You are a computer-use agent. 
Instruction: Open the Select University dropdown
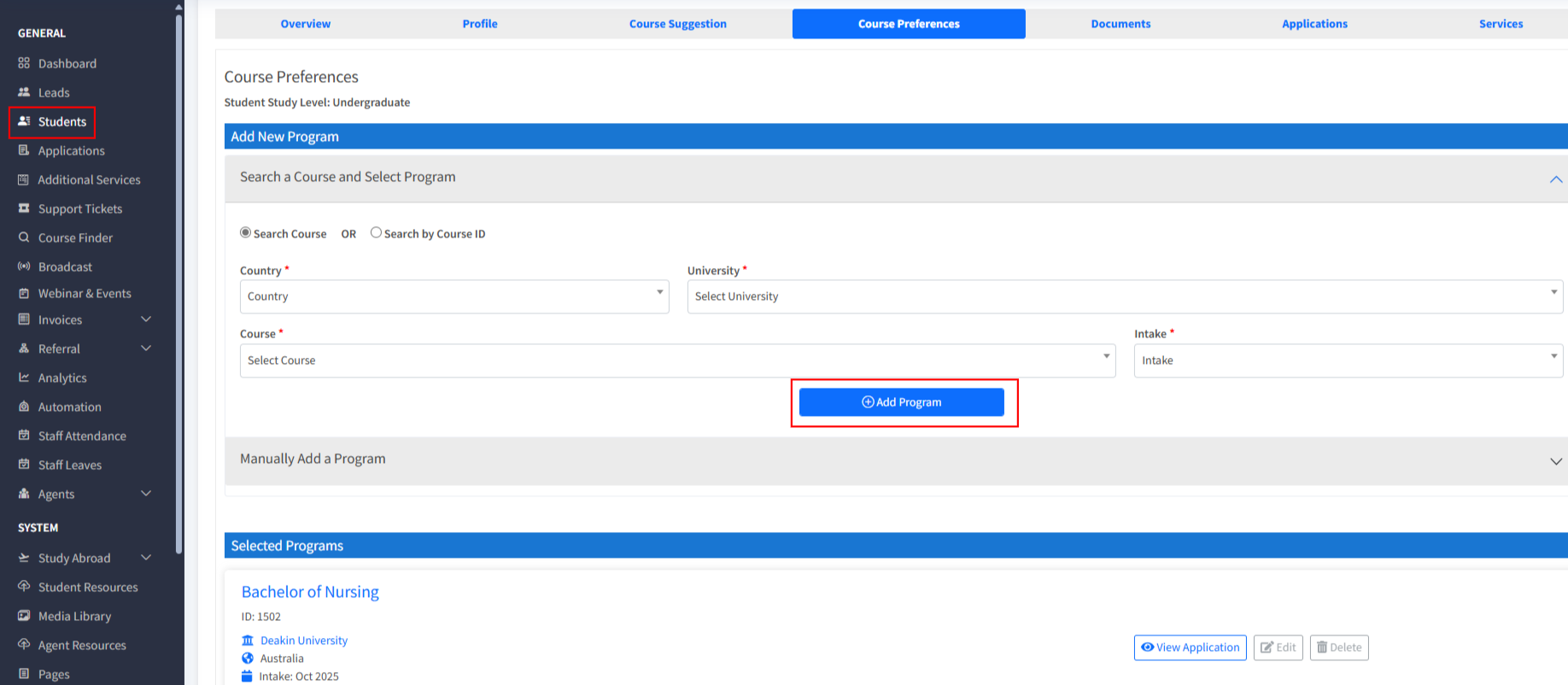[x=1124, y=296]
